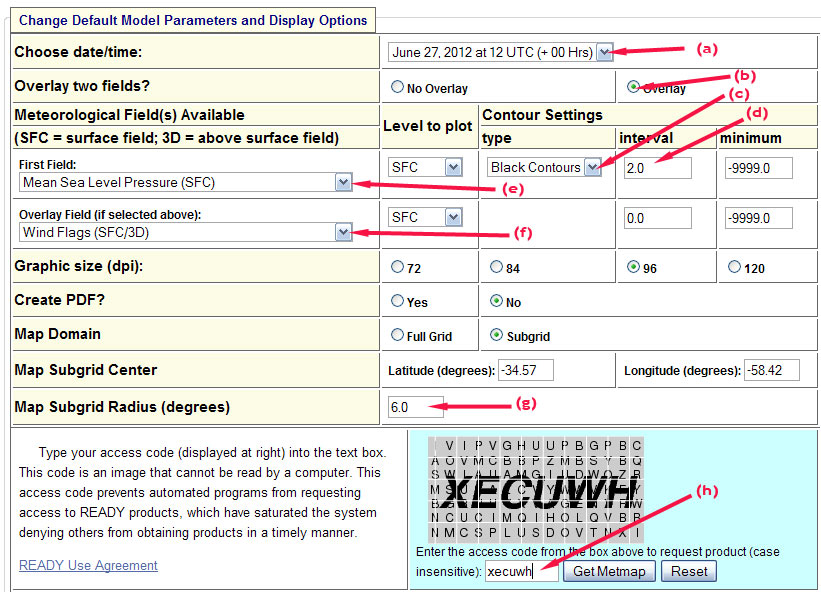Image resolution: width=821 pixels, height=592 pixels.
Task: Select No for Create PDF
Action: point(496,300)
